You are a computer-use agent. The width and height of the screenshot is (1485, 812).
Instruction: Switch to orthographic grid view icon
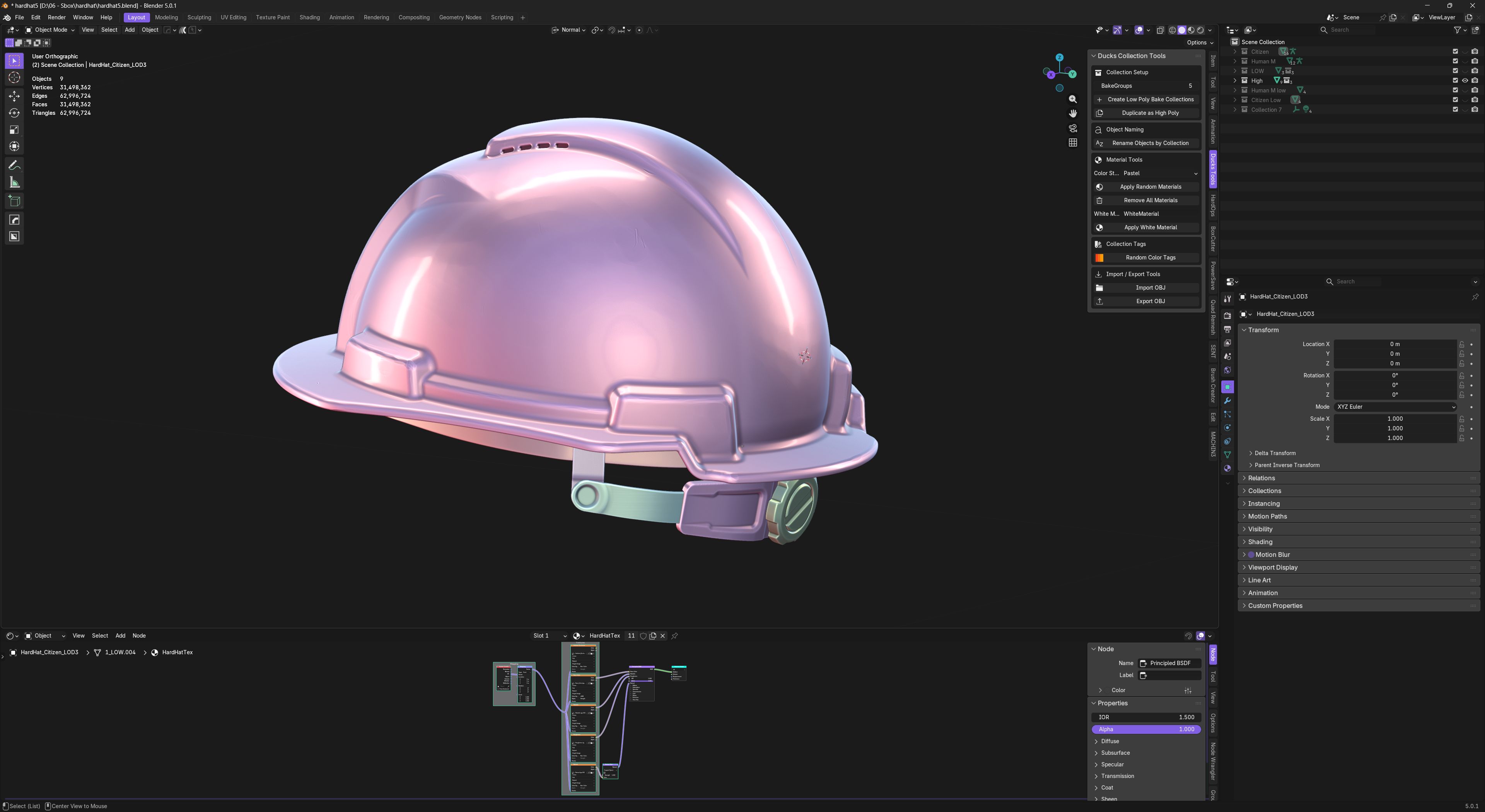click(x=1072, y=142)
